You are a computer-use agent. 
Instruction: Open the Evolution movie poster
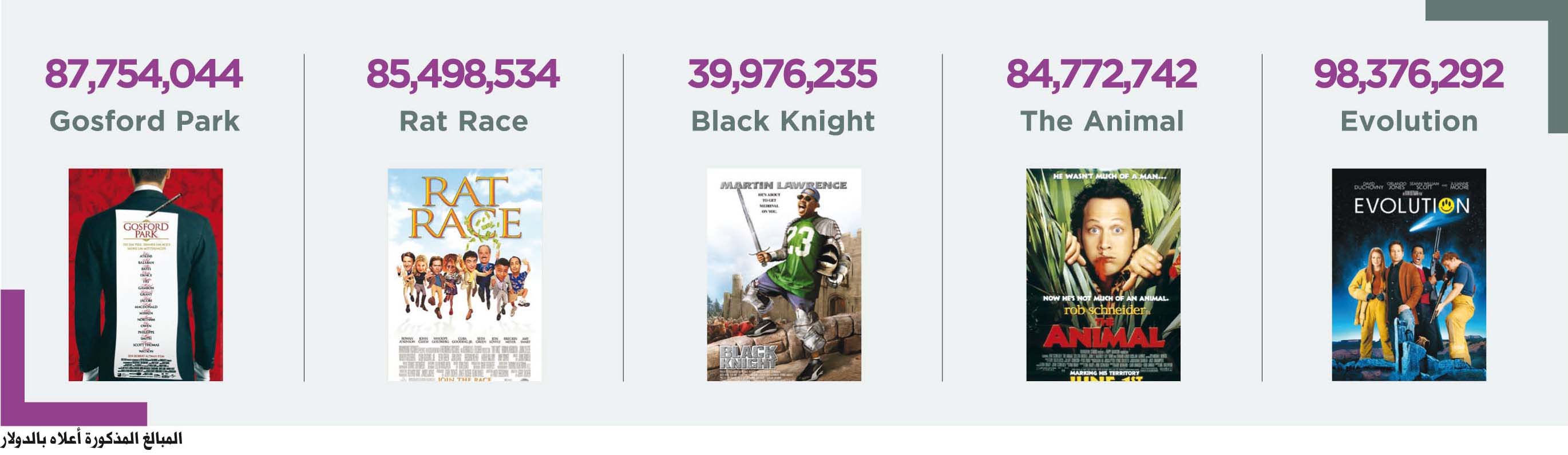pos(1408,275)
